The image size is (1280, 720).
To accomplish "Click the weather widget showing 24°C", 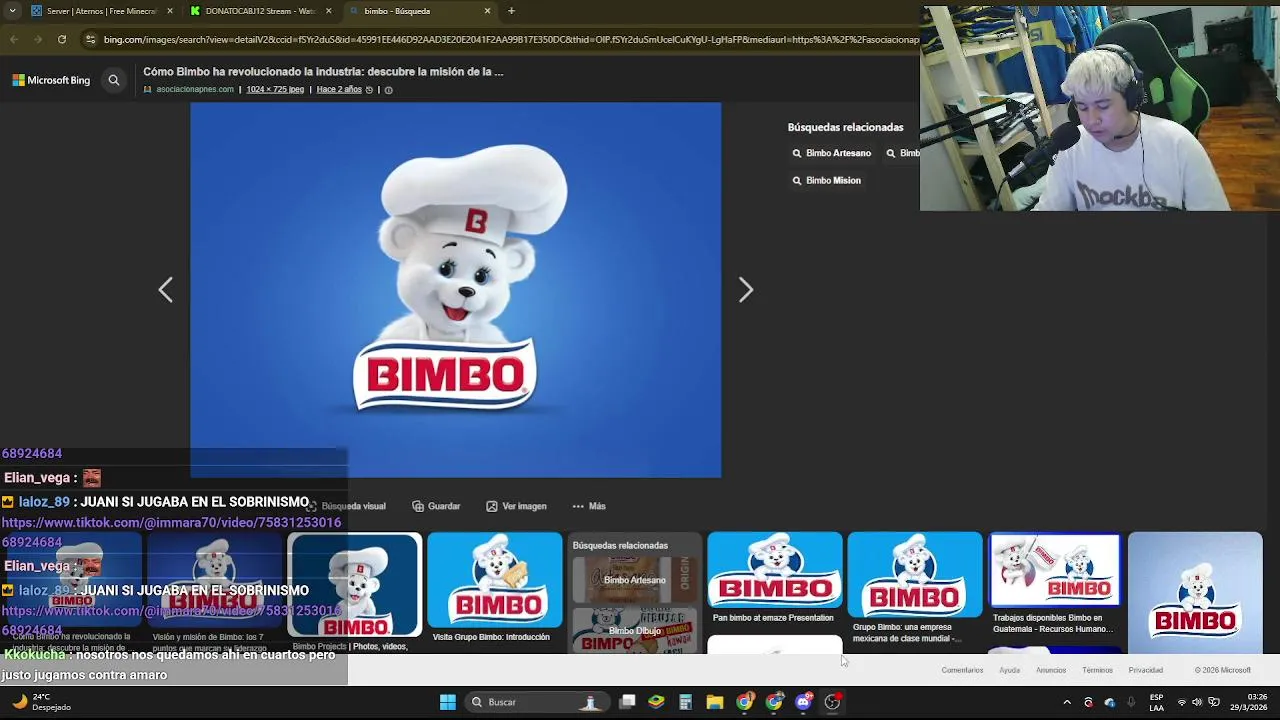I will pos(40,702).
